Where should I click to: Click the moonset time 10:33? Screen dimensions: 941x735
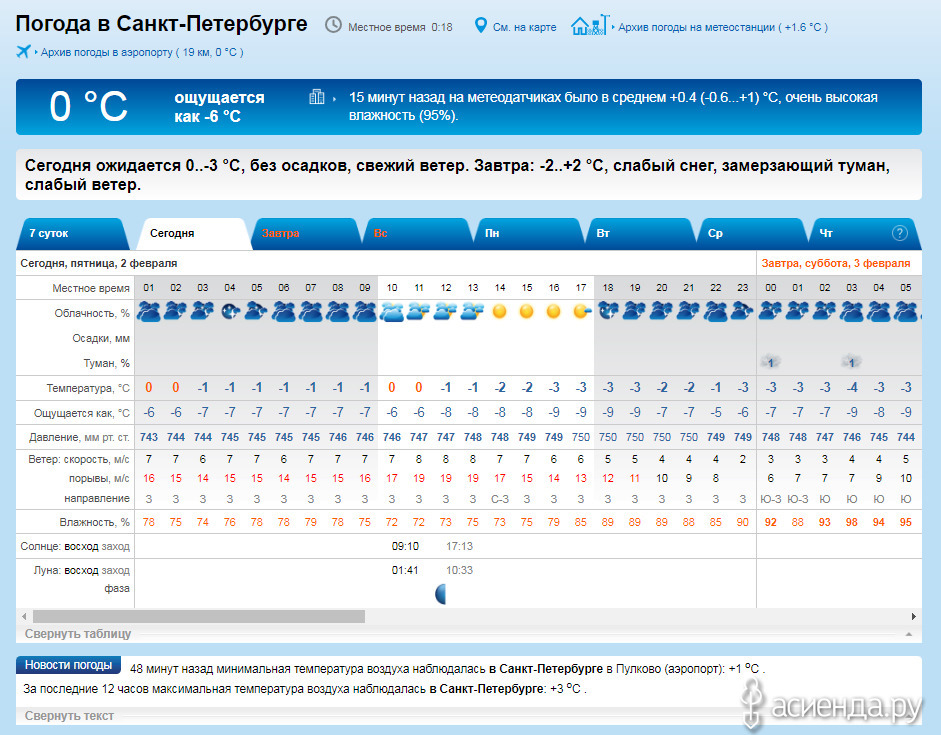[x=459, y=570]
